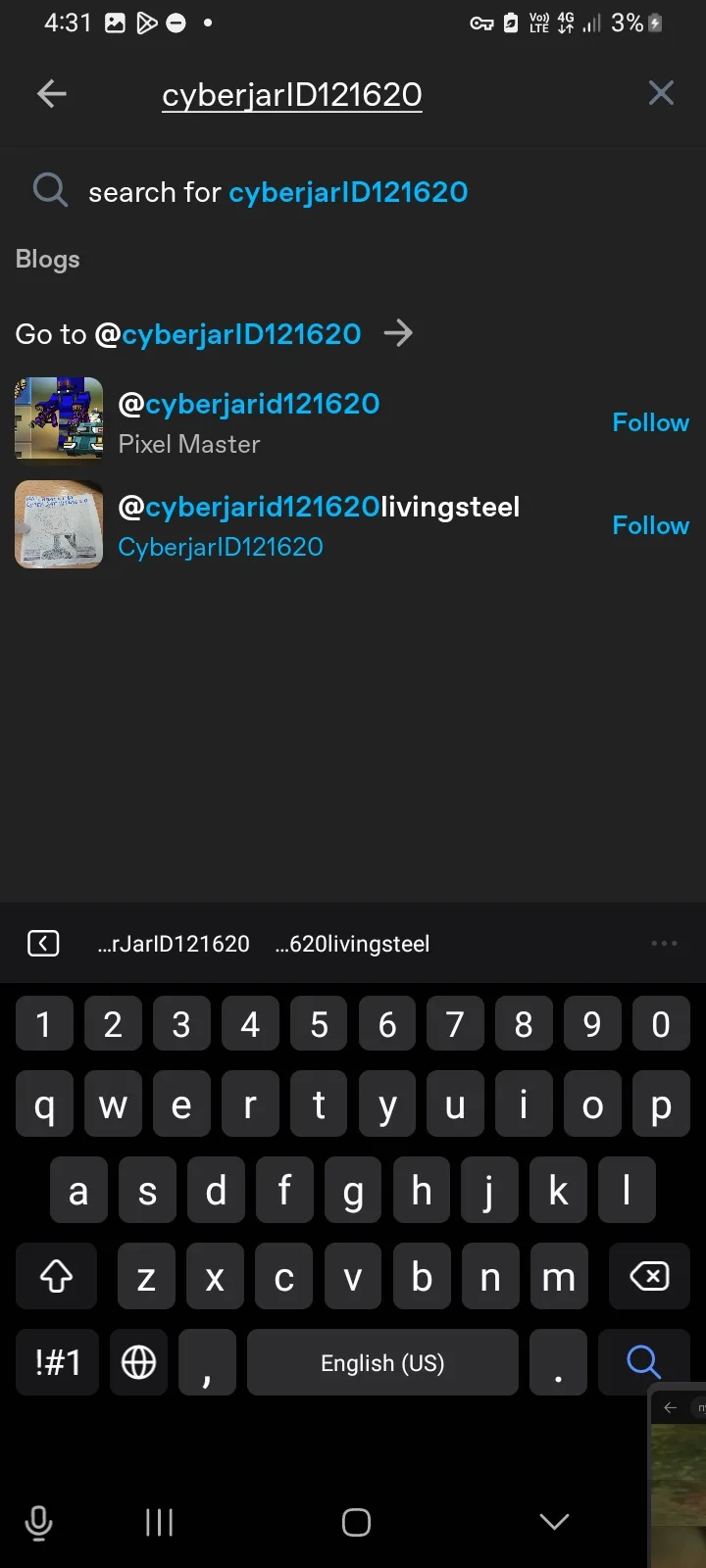The height and width of the screenshot is (1568, 706).
Task: Submit search with keyboard magnifier key
Action: point(643,1362)
